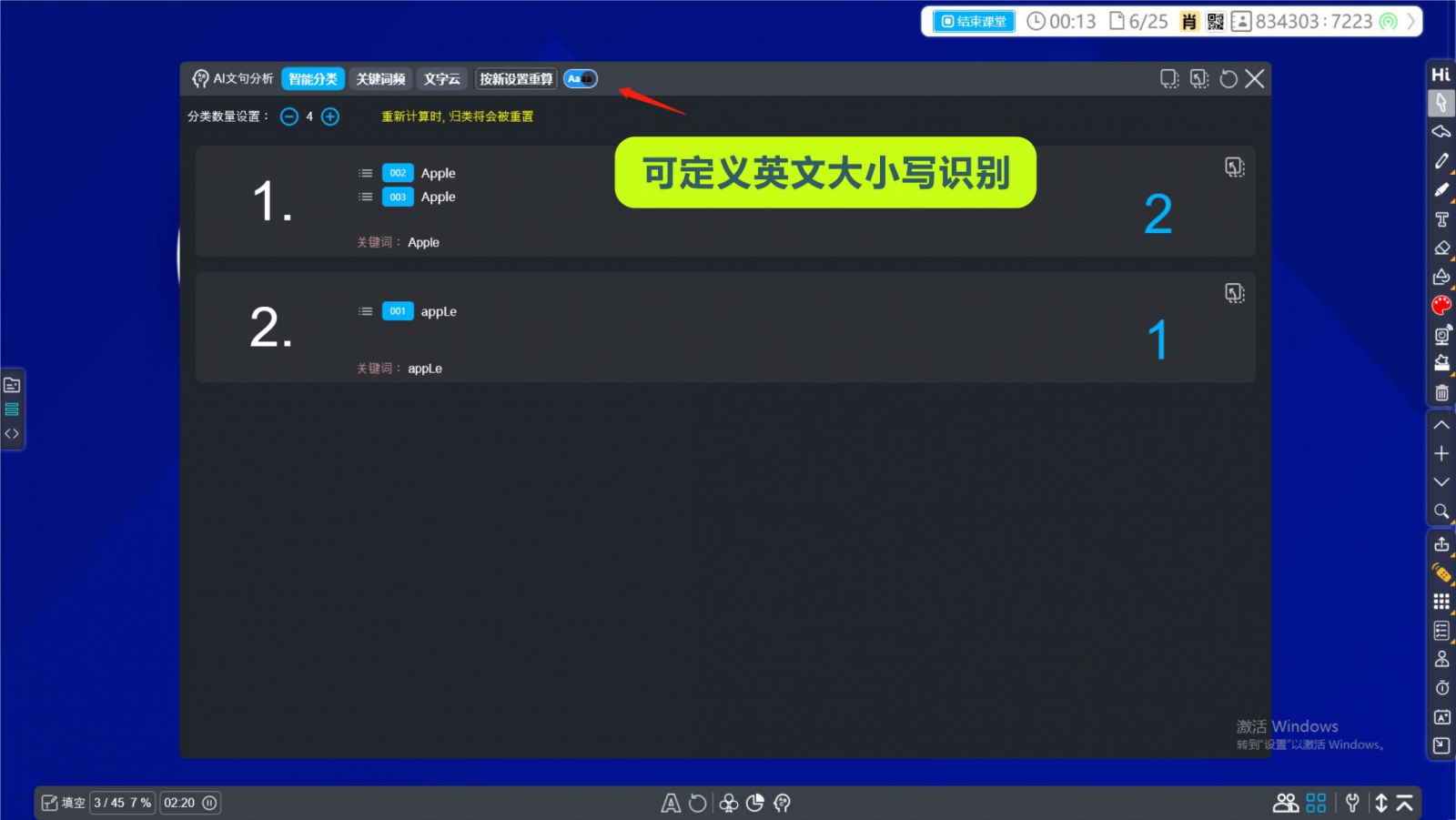Screen dimensions: 1456x820
Task: Open the QR code icon
Action: [1216, 21]
